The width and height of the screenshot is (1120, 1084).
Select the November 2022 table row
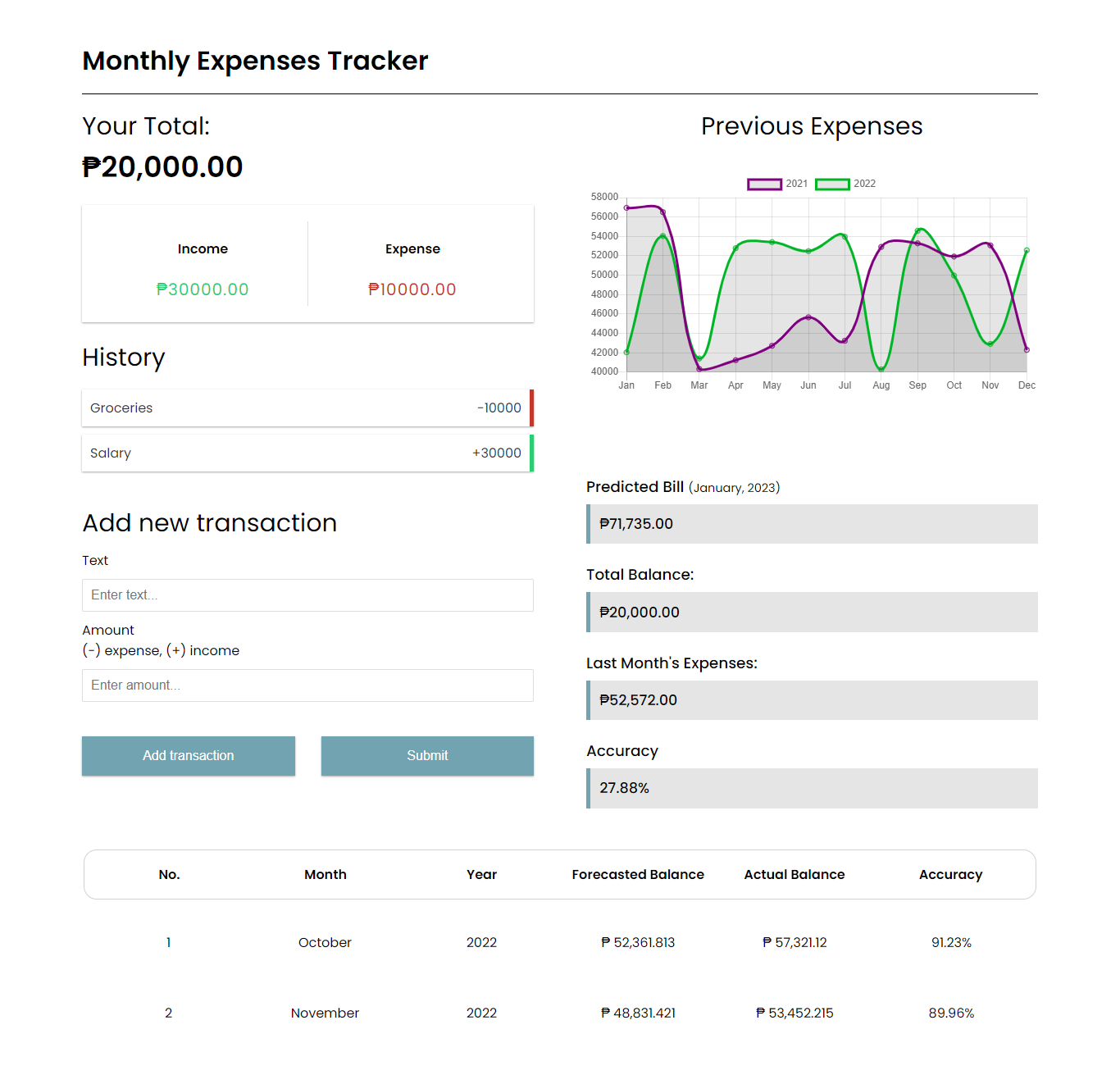560,1013
